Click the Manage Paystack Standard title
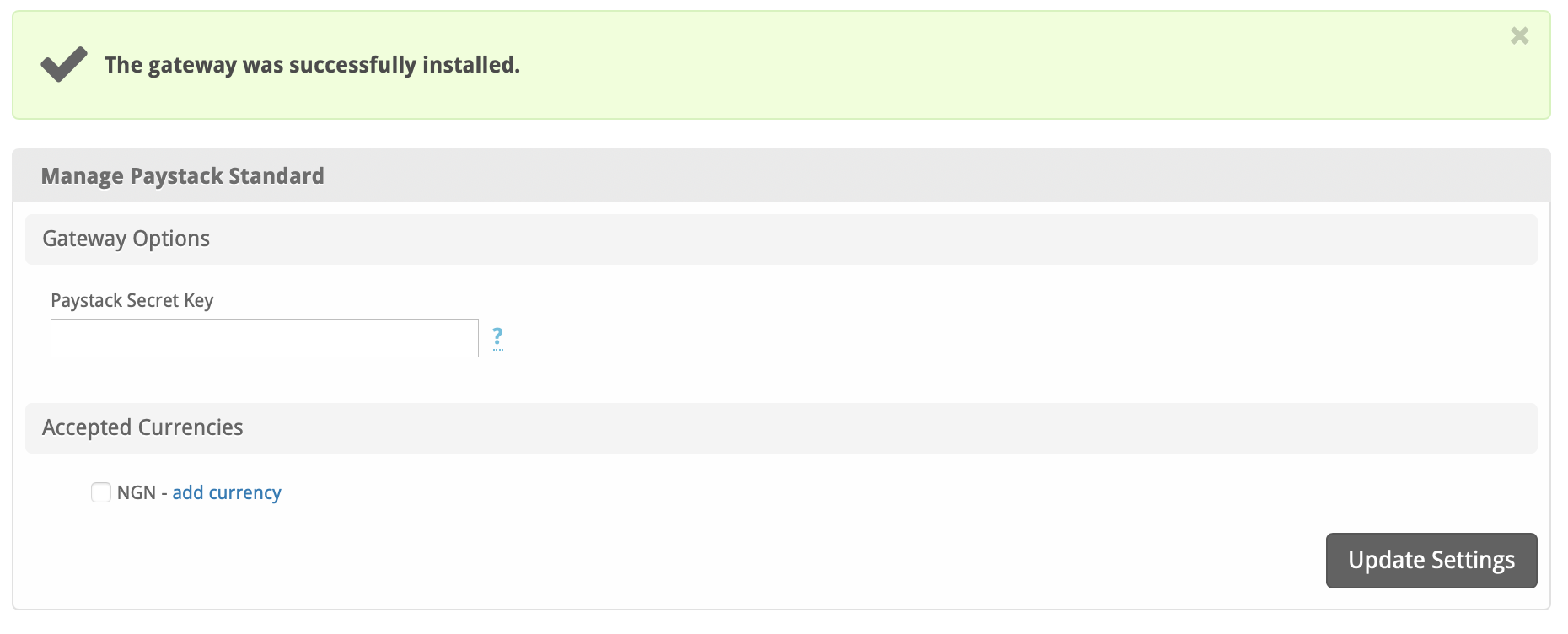The width and height of the screenshot is (1568, 634). tap(182, 175)
